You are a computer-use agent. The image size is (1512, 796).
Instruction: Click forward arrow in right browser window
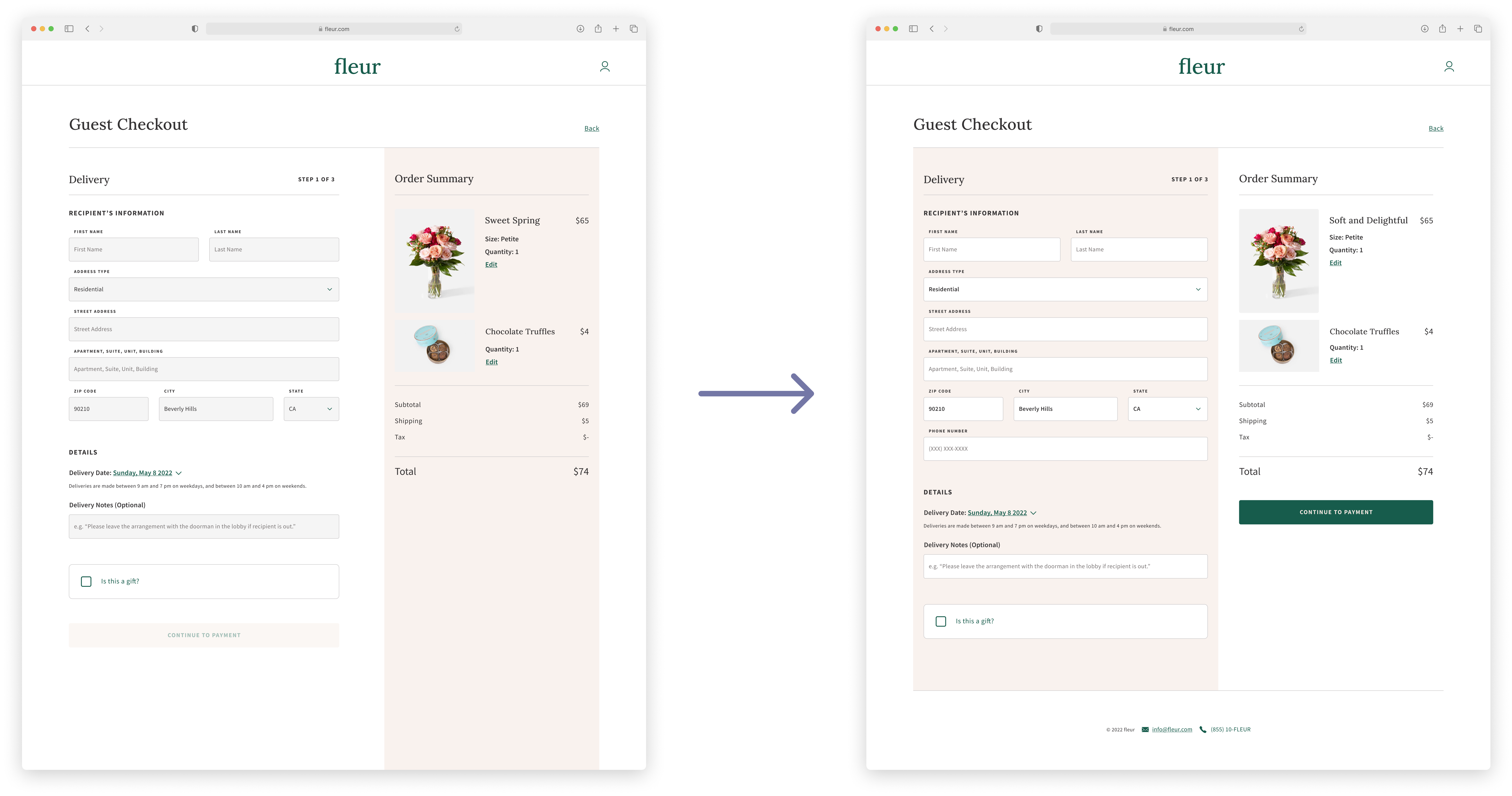pos(946,29)
